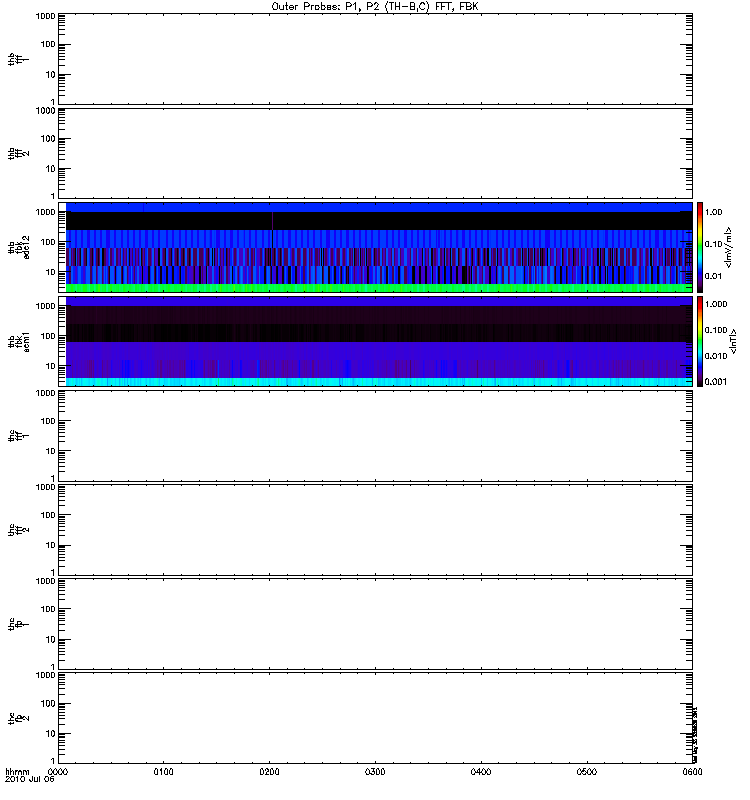
Task: Click the '10' tick of the thc fff 2 panel
Action: tap(50, 545)
